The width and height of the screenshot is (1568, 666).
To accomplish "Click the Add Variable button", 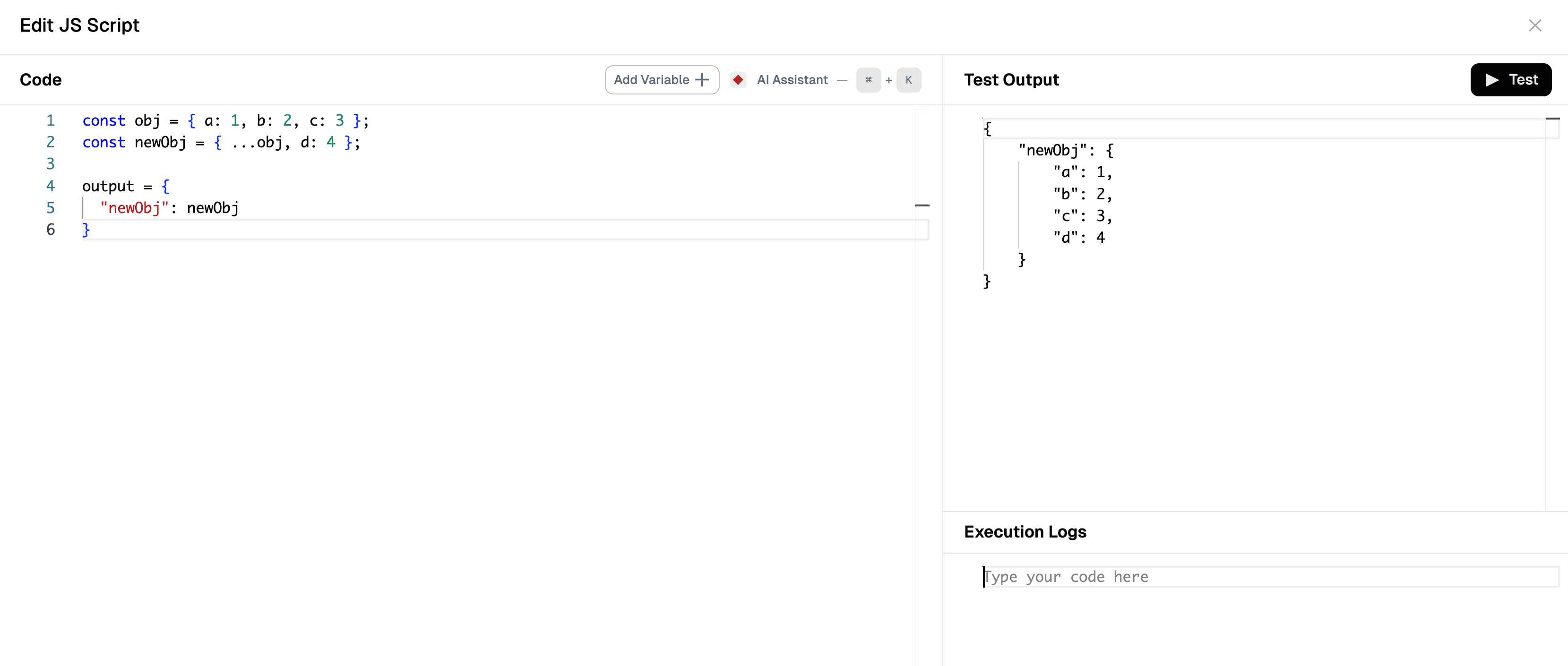I will tap(661, 80).
